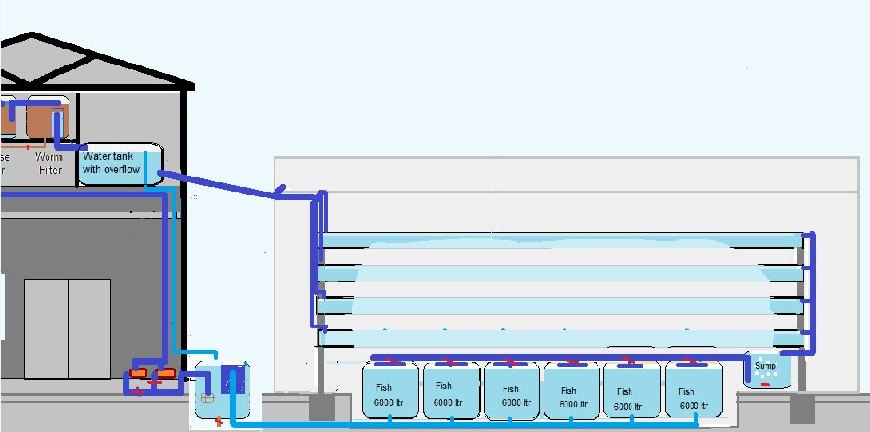The image size is (870, 432).
Task: Click the Sump tank
Action: pos(766,371)
